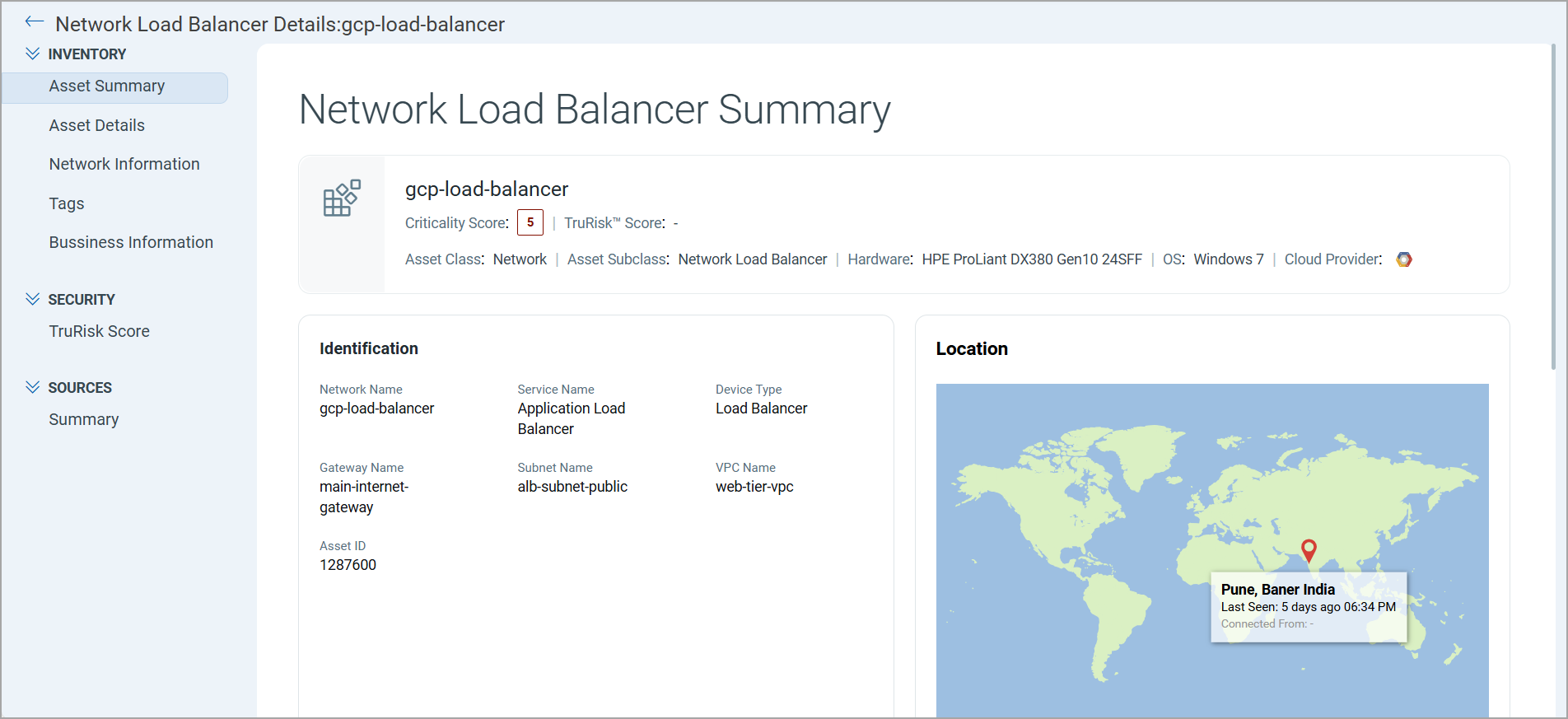The height and width of the screenshot is (719, 1568).
Task: Open Asset Details page
Action: tap(97, 125)
